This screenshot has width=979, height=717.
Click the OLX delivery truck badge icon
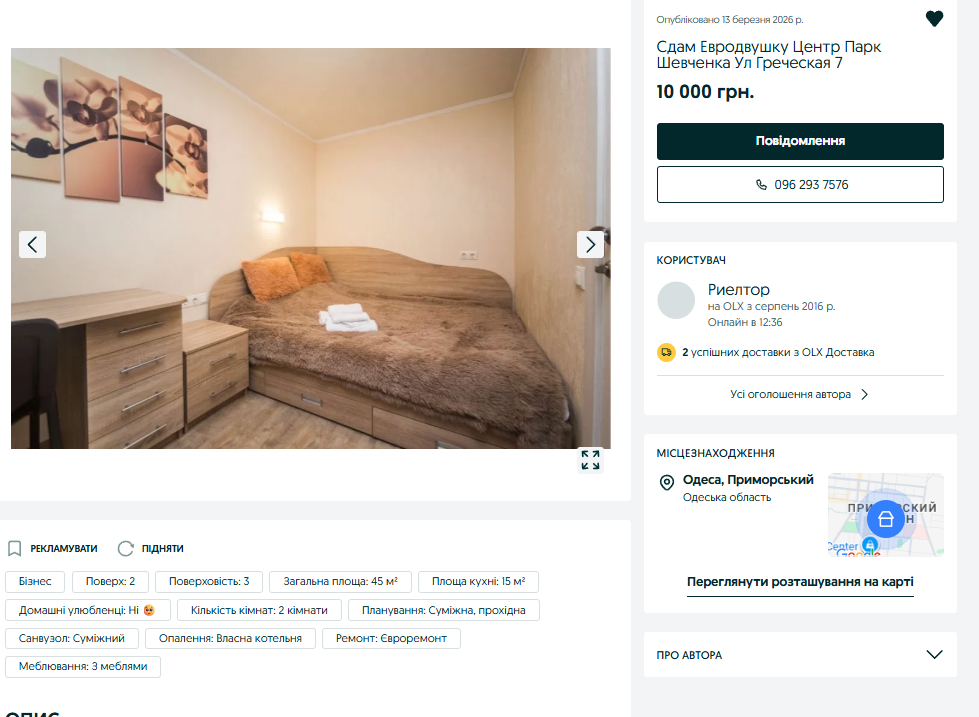[x=666, y=352]
